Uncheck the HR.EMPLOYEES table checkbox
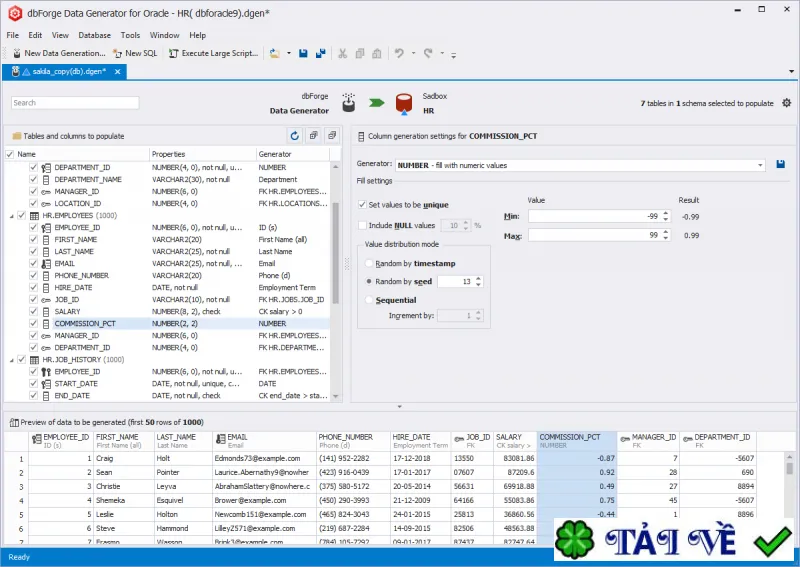The image size is (800, 567). pyautogui.click(x=21, y=215)
